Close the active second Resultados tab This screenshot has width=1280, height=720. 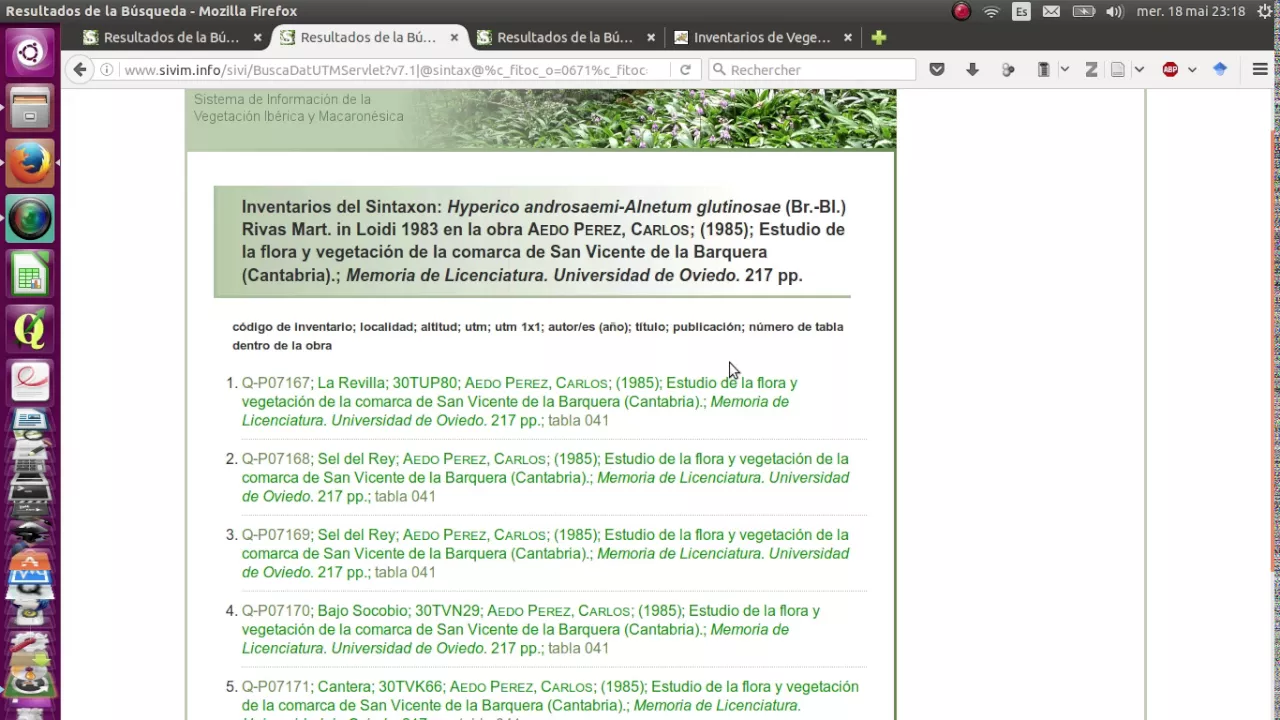click(454, 37)
